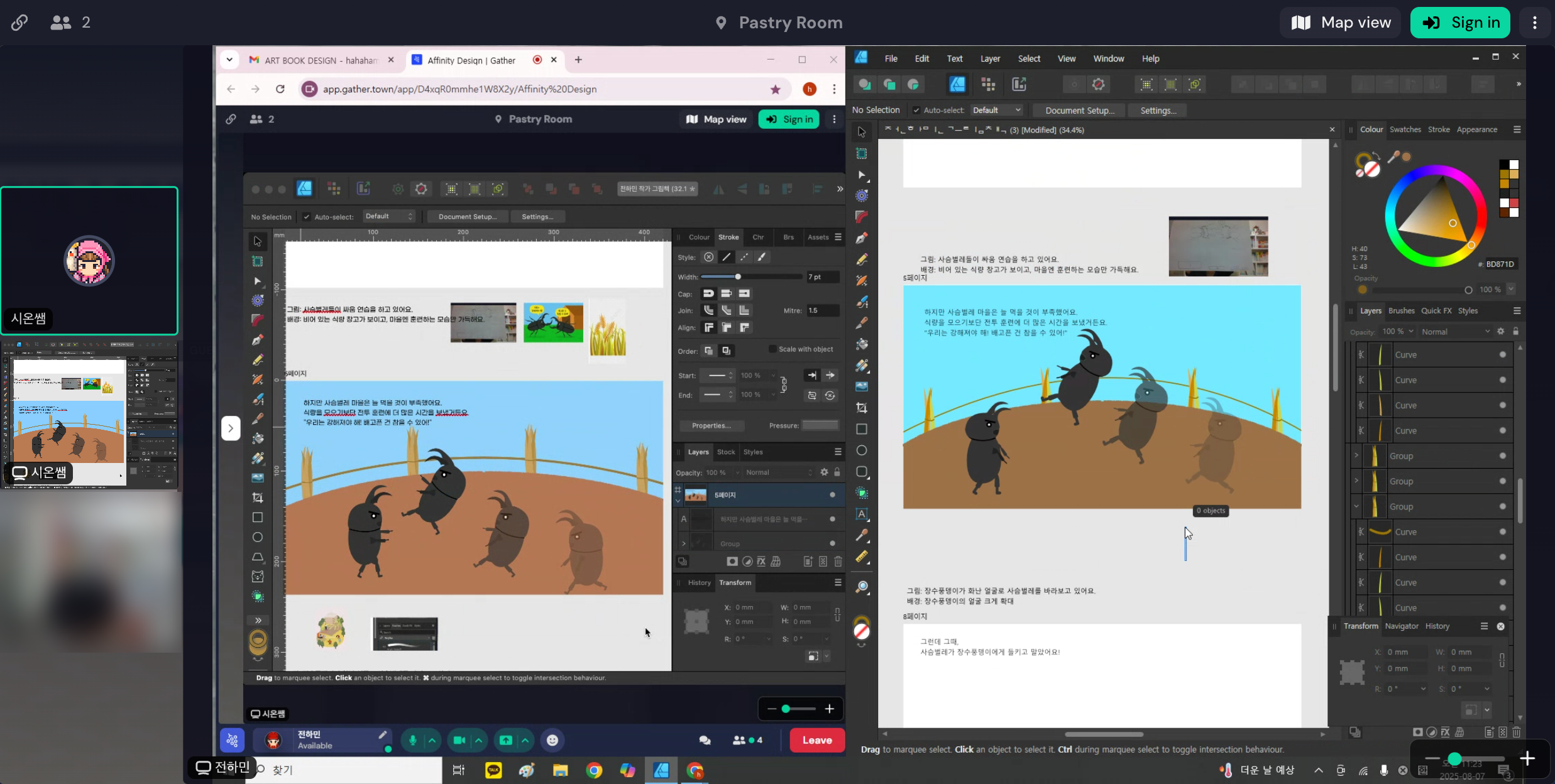This screenshot has width=1555, height=784.
Task: Choose the Ellipse tool in right toolbar
Action: pos(862,450)
